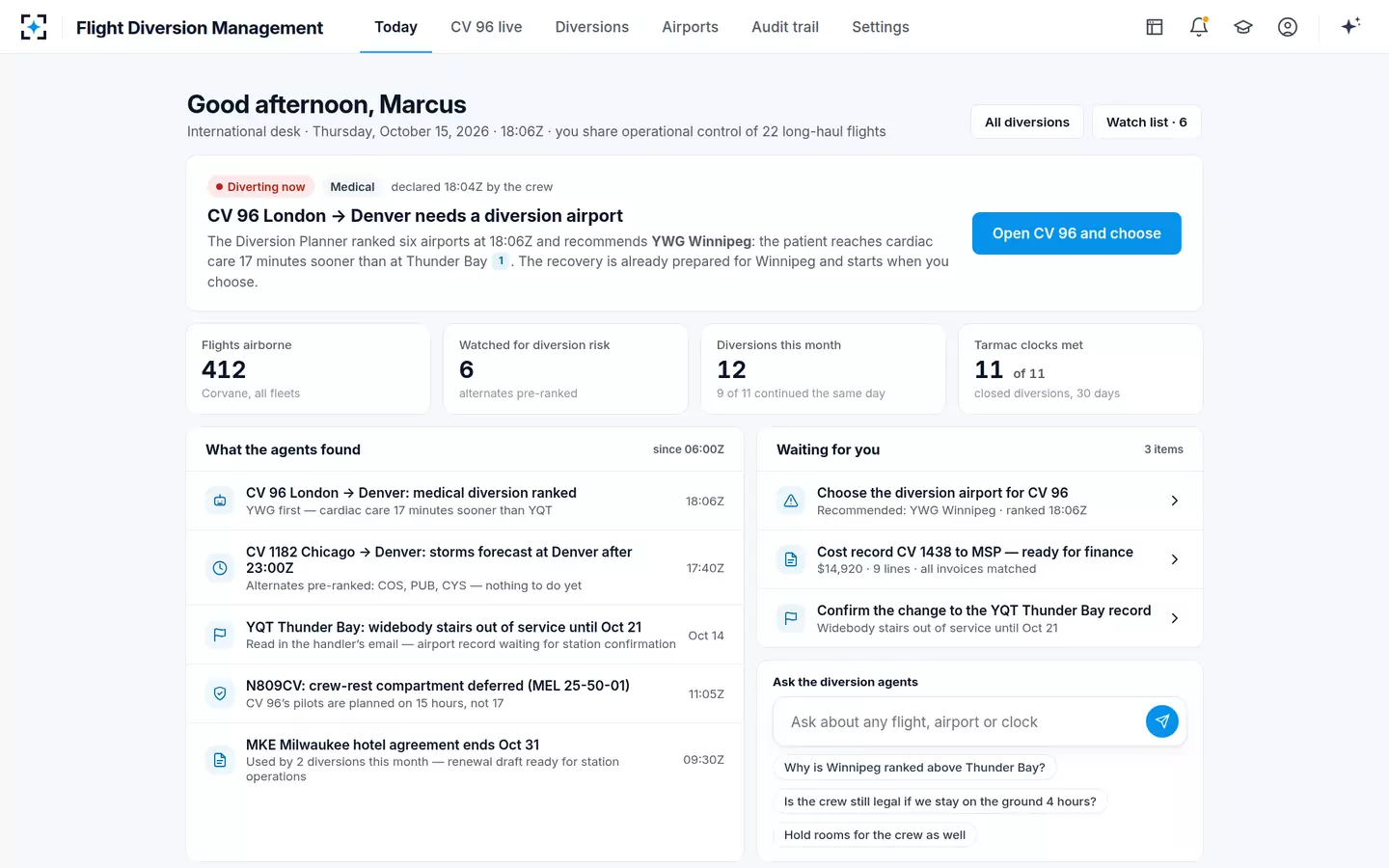Open the Watch list · 6 button
Screen dimensions: 1389x868
point(1147,122)
